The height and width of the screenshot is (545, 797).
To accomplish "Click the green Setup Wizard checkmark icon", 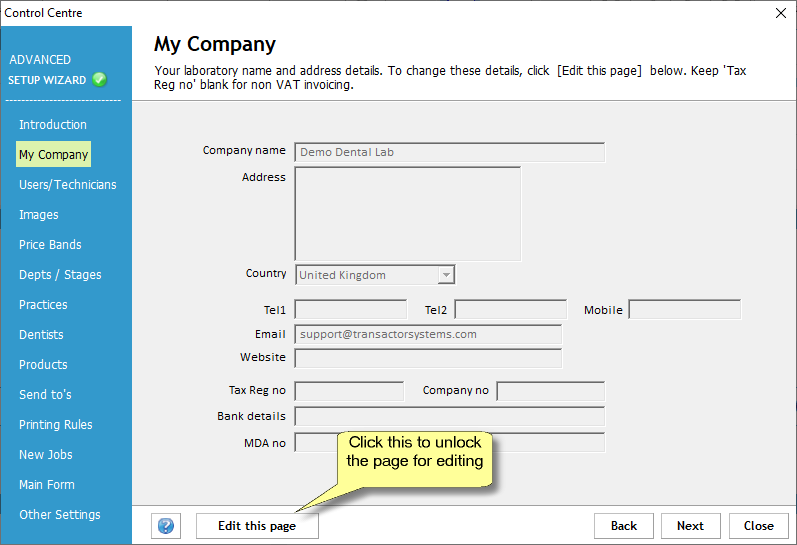I will (99, 80).
